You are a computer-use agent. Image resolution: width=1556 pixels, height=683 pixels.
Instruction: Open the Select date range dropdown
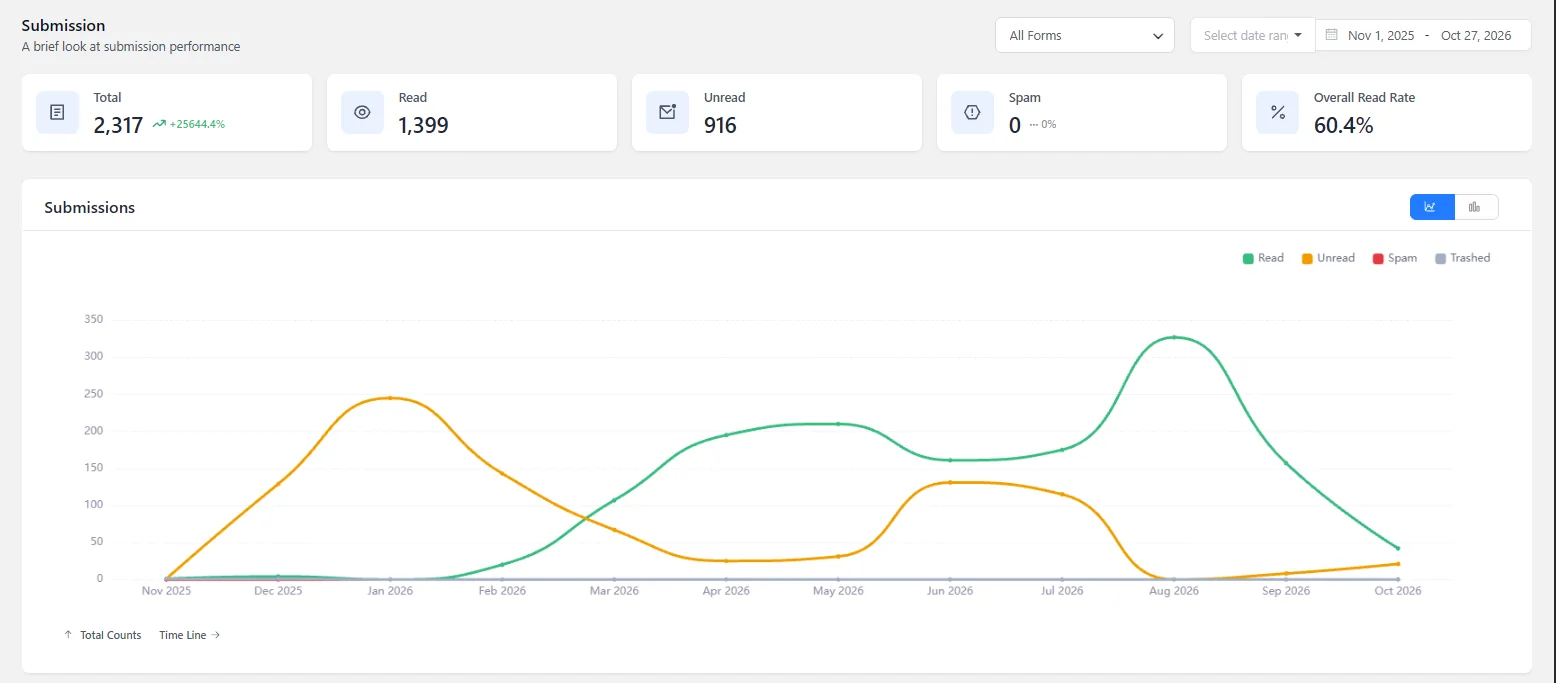pyautogui.click(x=1252, y=35)
